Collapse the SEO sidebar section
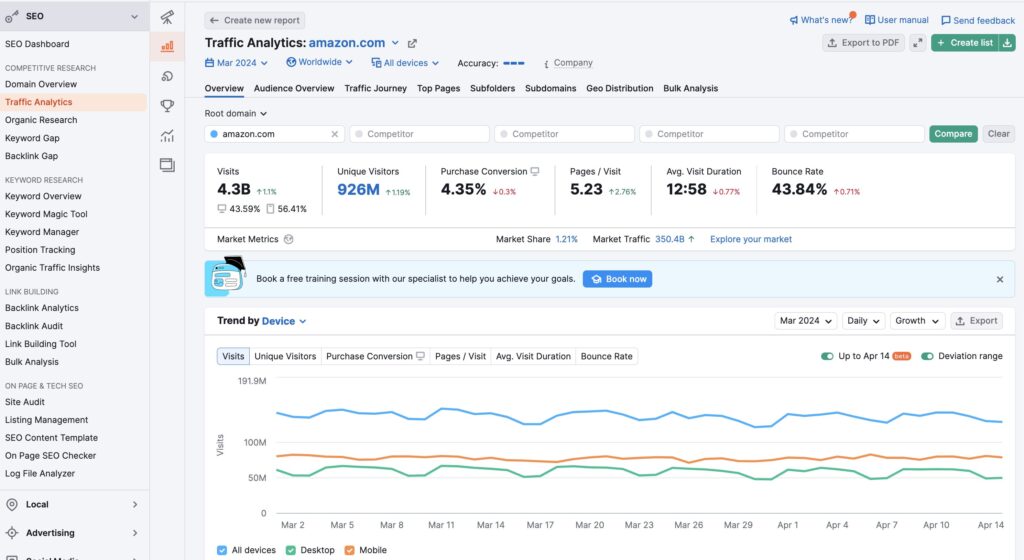 [135, 16]
